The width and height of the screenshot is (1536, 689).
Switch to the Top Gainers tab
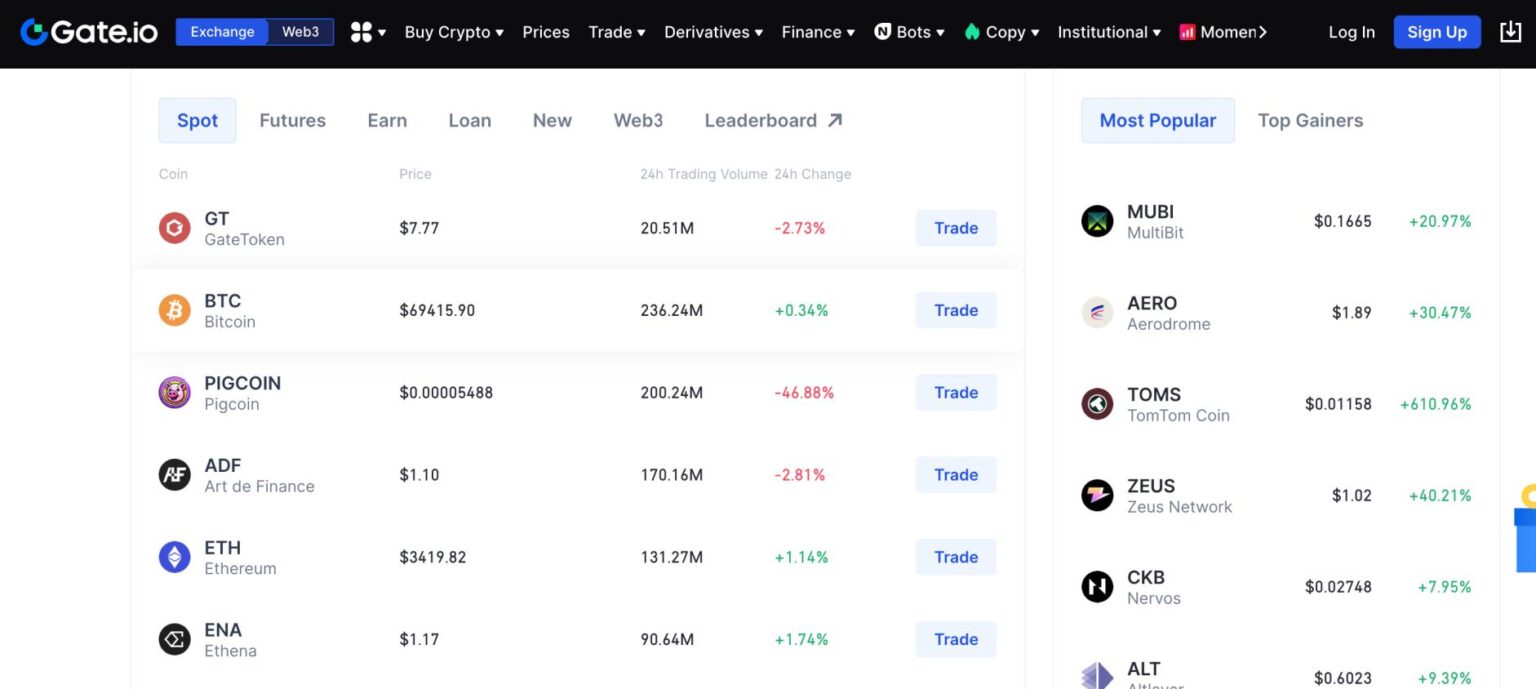(1310, 120)
